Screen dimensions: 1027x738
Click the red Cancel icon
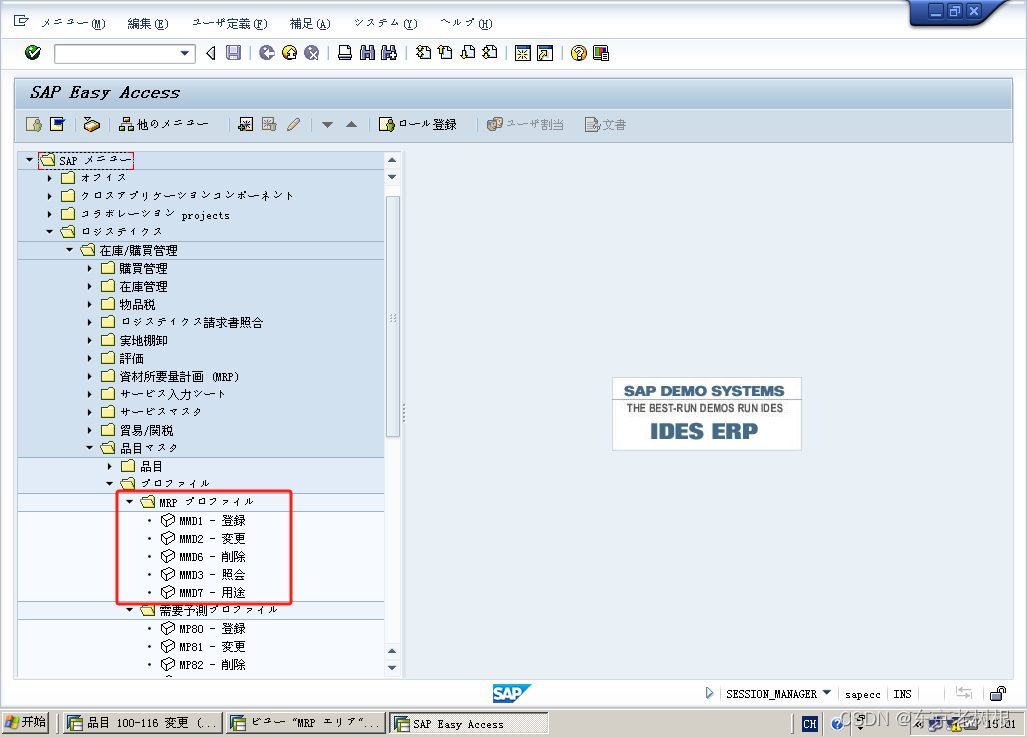[x=312, y=52]
